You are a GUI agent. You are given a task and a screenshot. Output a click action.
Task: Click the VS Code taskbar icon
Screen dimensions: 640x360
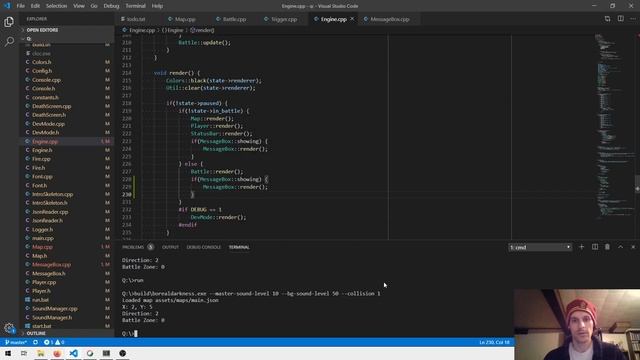click(73, 353)
